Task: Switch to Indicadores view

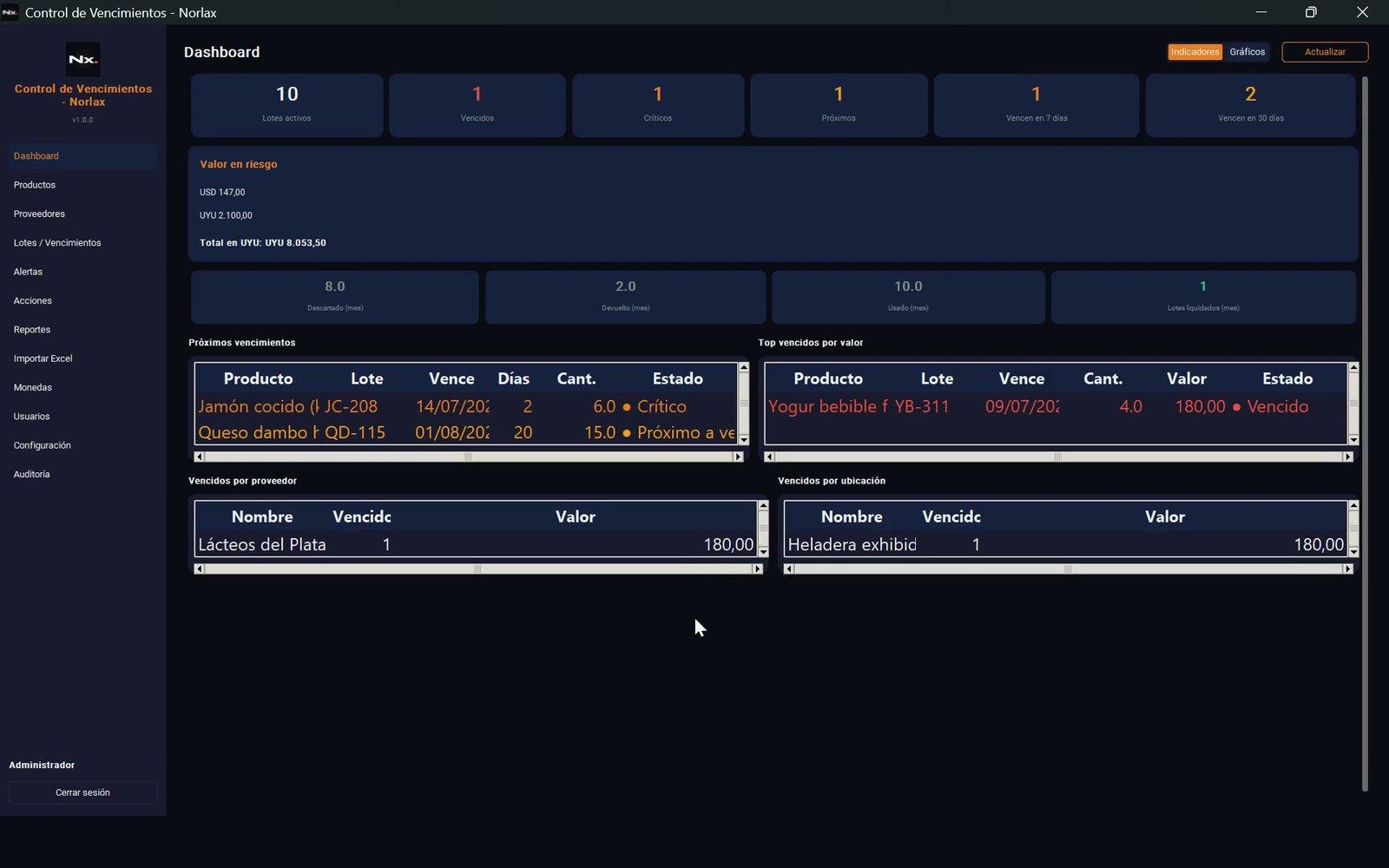Action: click(x=1195, y=52)
